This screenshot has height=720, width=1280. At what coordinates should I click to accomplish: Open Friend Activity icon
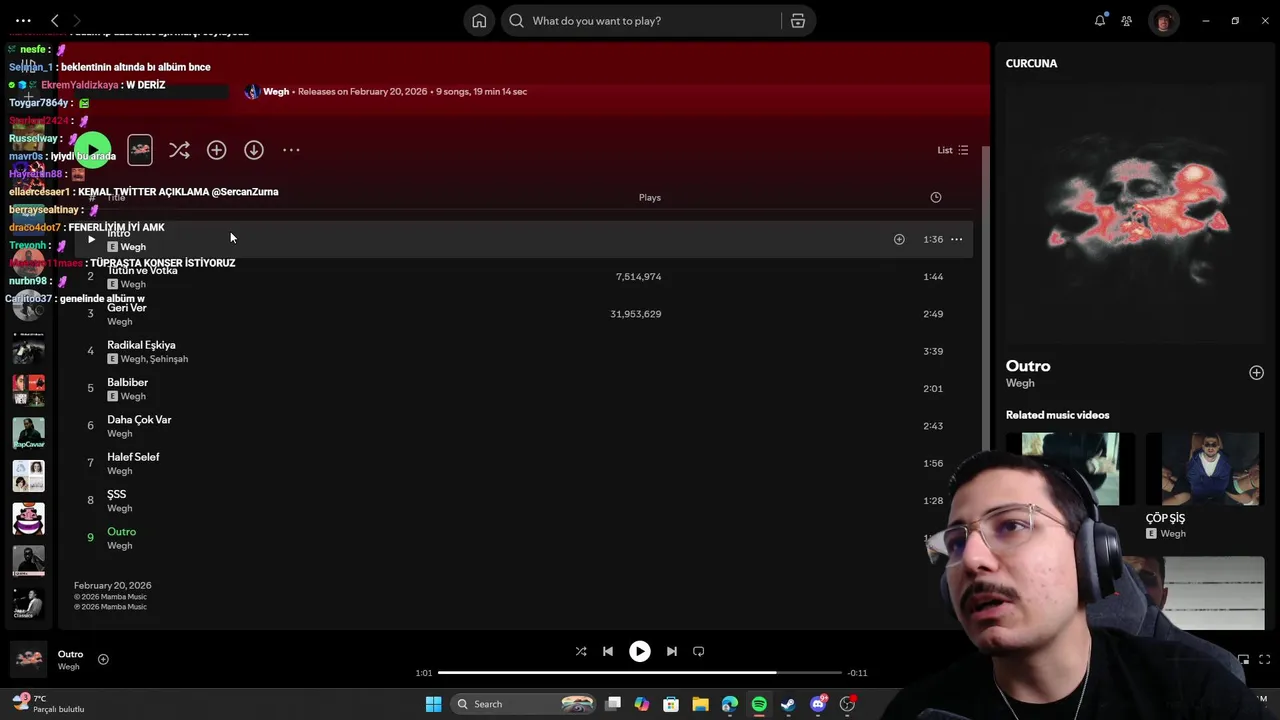(1127, 21)
